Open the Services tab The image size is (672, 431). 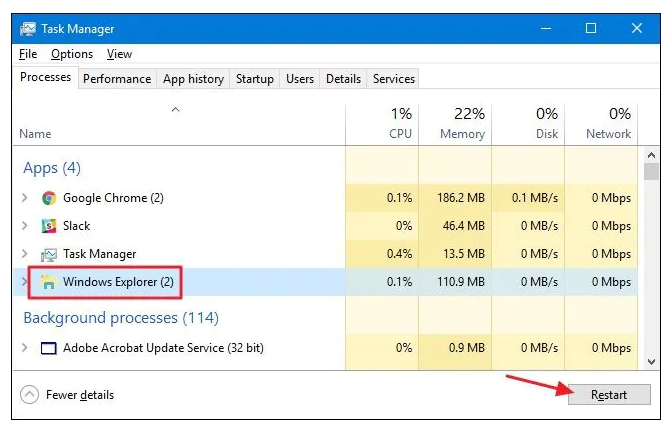click(x=393, y=78)
